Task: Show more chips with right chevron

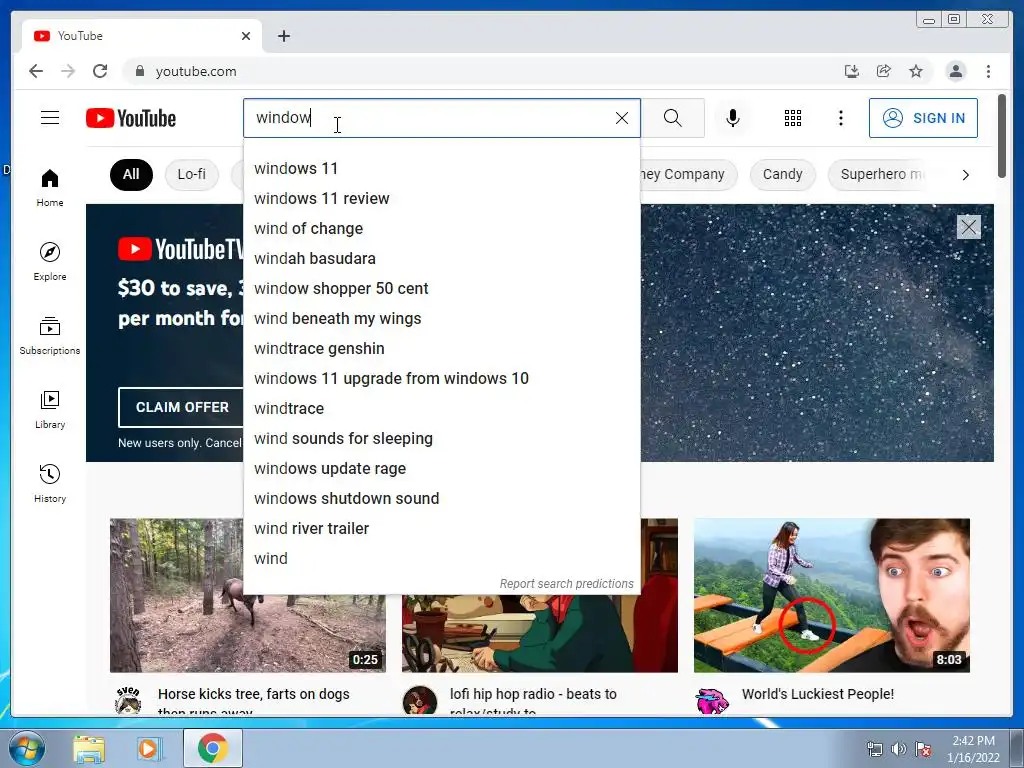Action: [x=965, y=174]
